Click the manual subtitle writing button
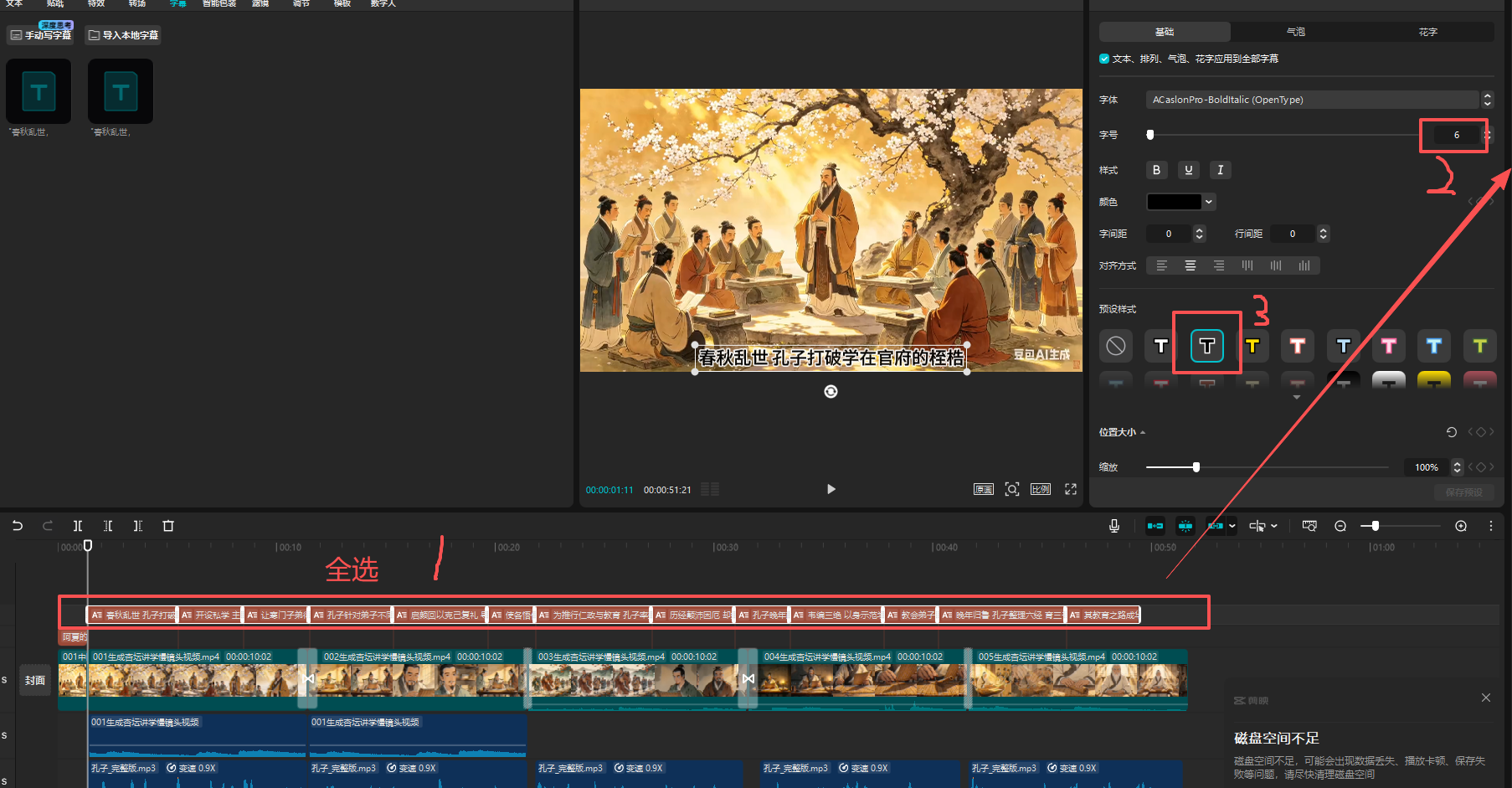Viewport: 1512px width, 788px height. 41,35
